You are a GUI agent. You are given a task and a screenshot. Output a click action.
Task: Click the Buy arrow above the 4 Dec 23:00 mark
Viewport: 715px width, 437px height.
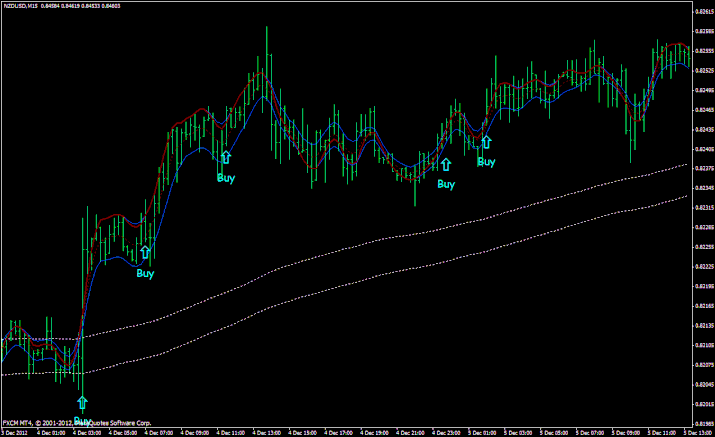pos(446,164)
